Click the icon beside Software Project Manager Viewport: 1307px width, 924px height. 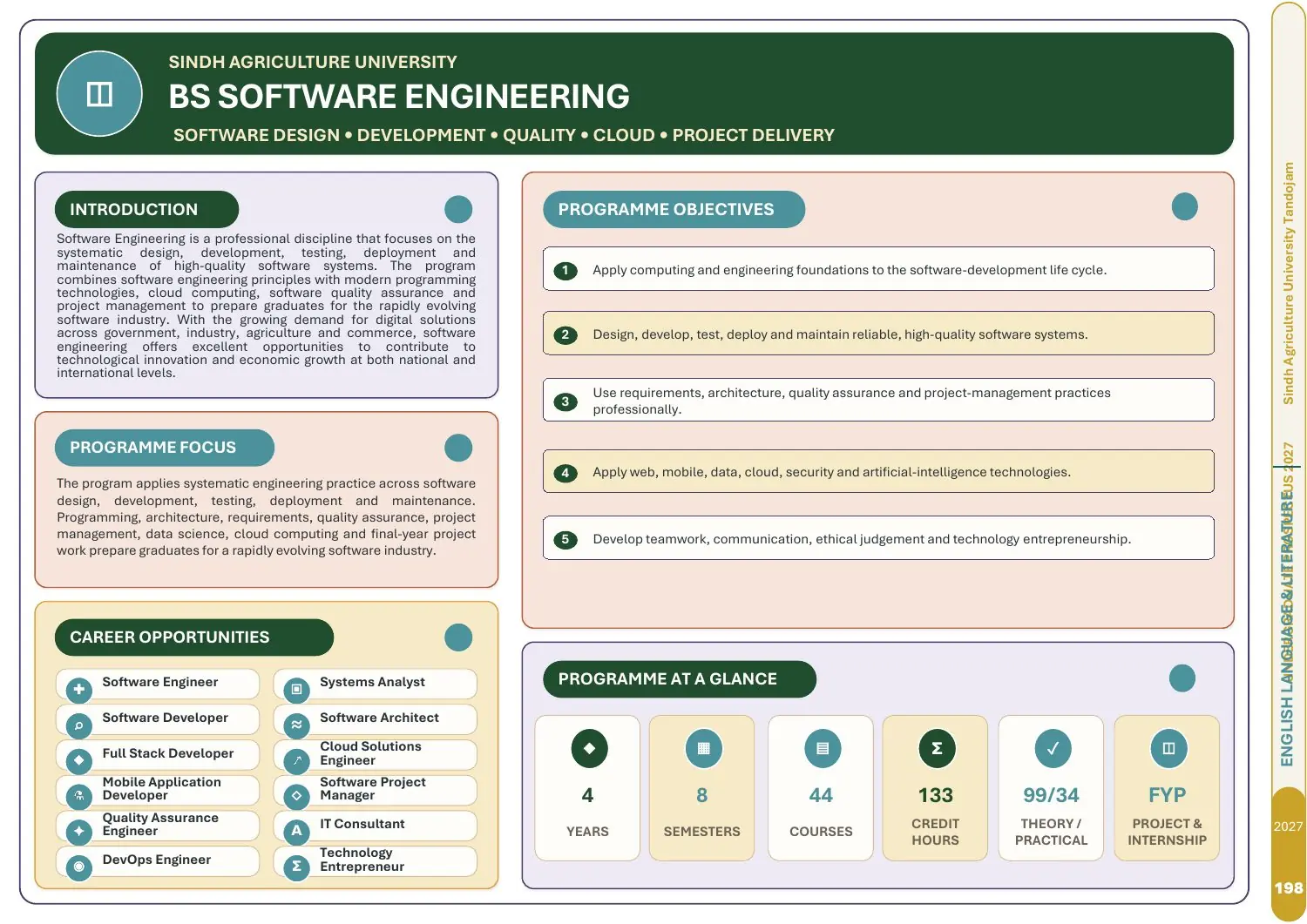point(296,795)
